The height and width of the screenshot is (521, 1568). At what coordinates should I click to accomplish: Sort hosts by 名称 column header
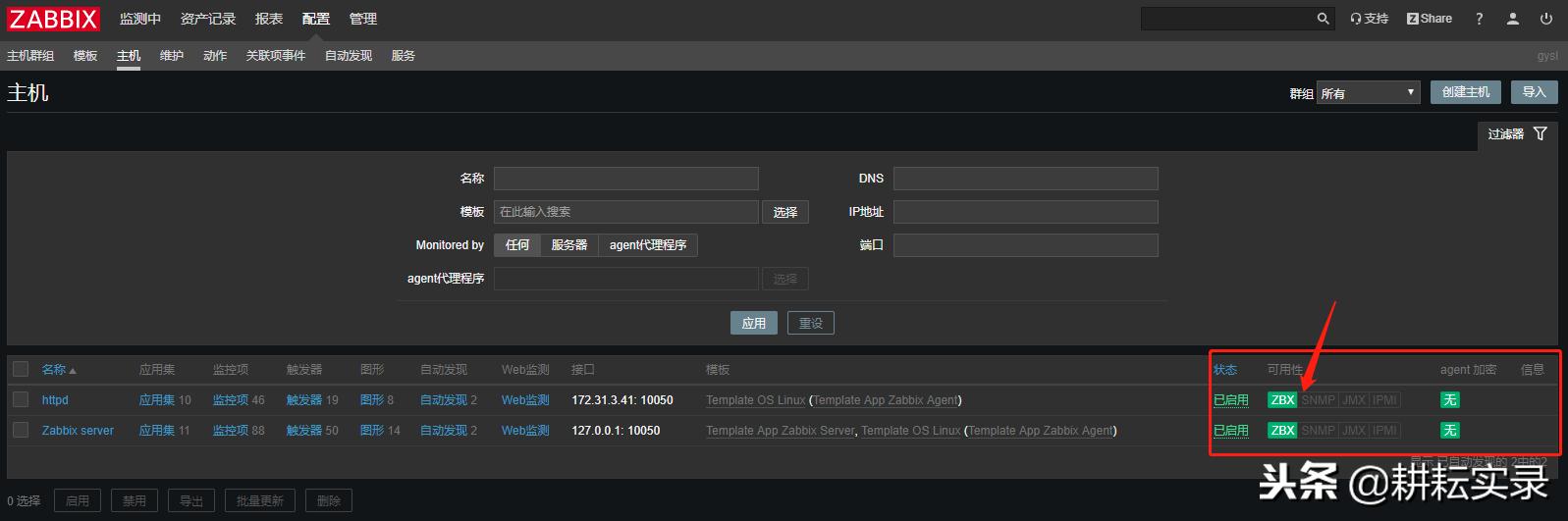click(54, 370)
